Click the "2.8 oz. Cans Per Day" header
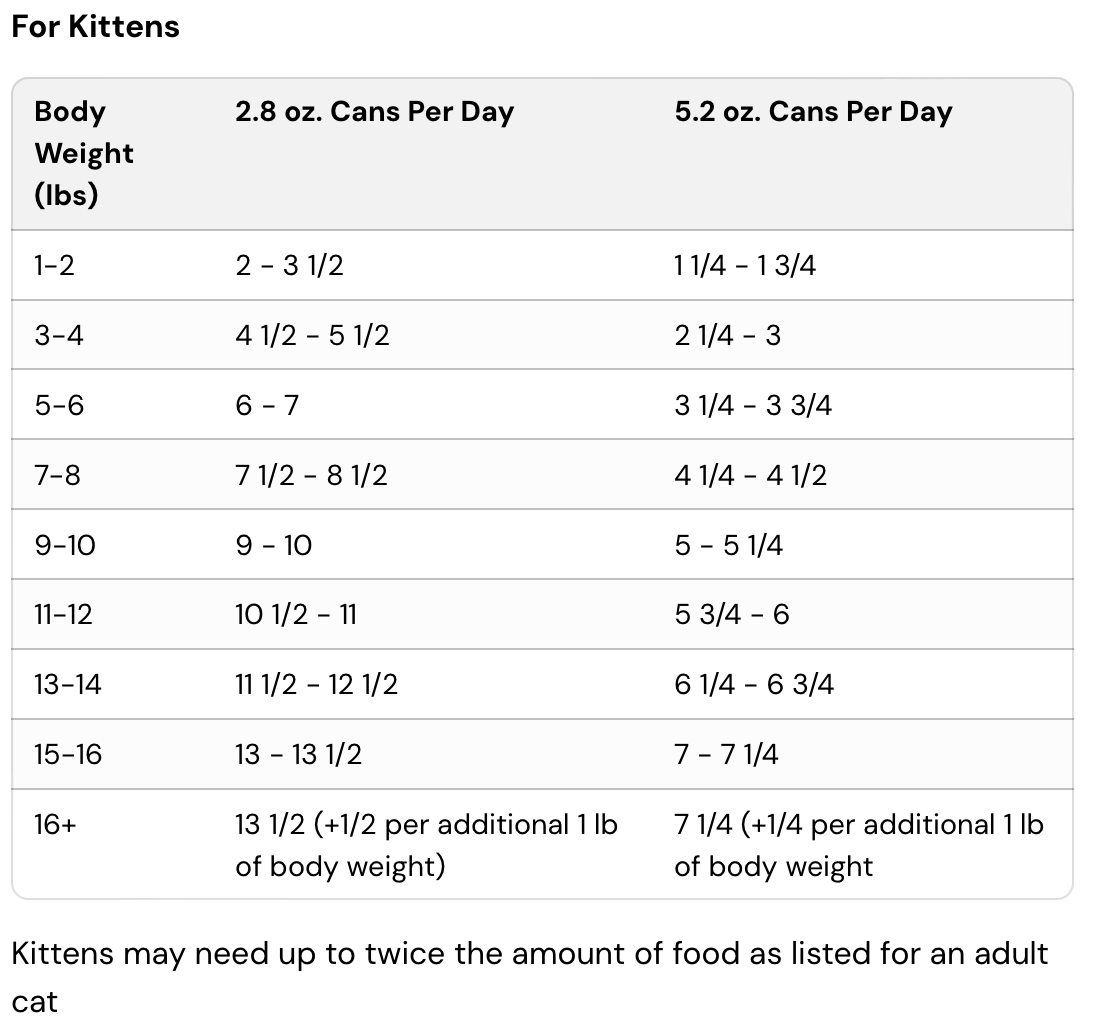The height and width of the screenshot is (1028, 1104). (x=374, y=112)
